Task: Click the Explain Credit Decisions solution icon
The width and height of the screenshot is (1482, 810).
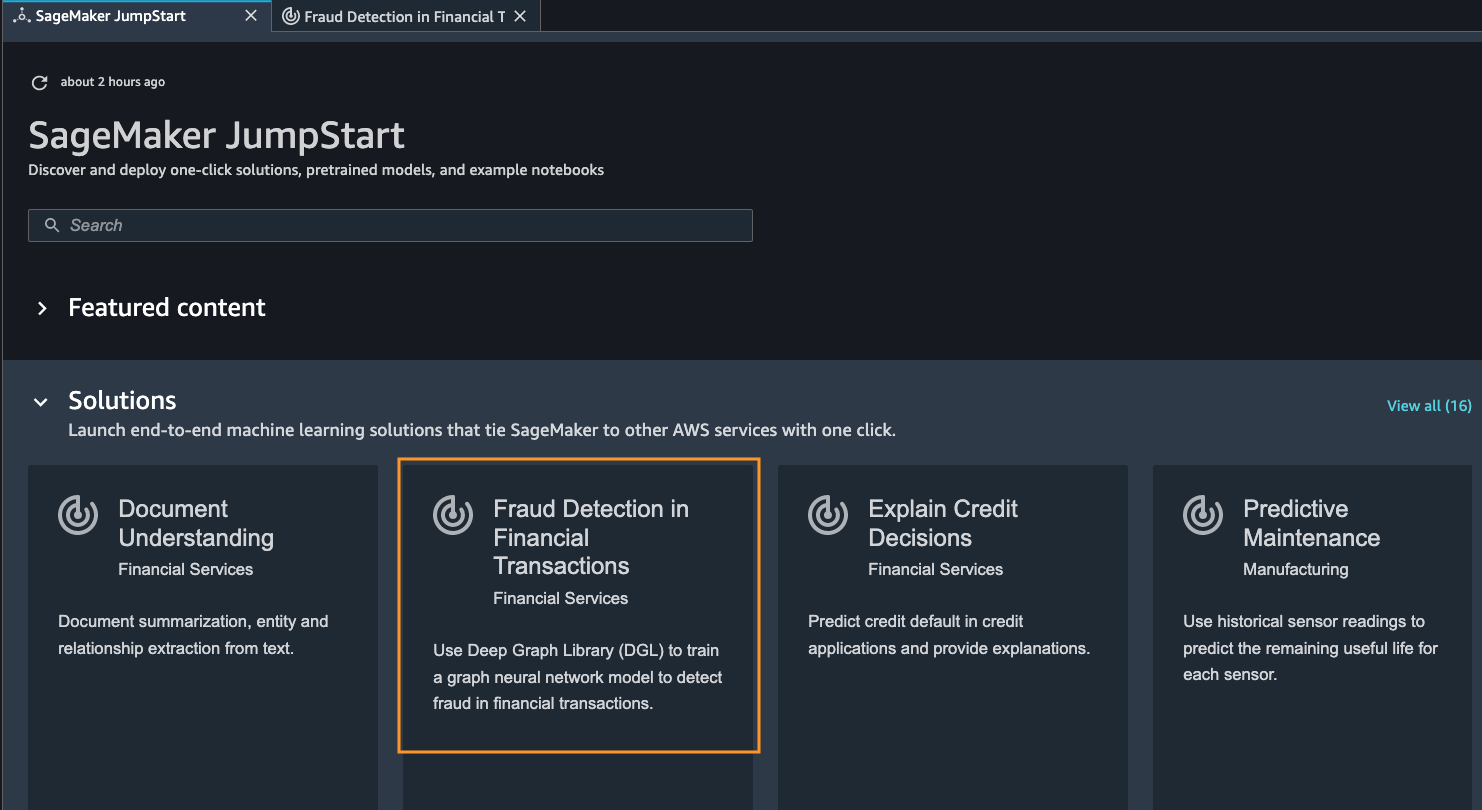Action: coord(828,515)
